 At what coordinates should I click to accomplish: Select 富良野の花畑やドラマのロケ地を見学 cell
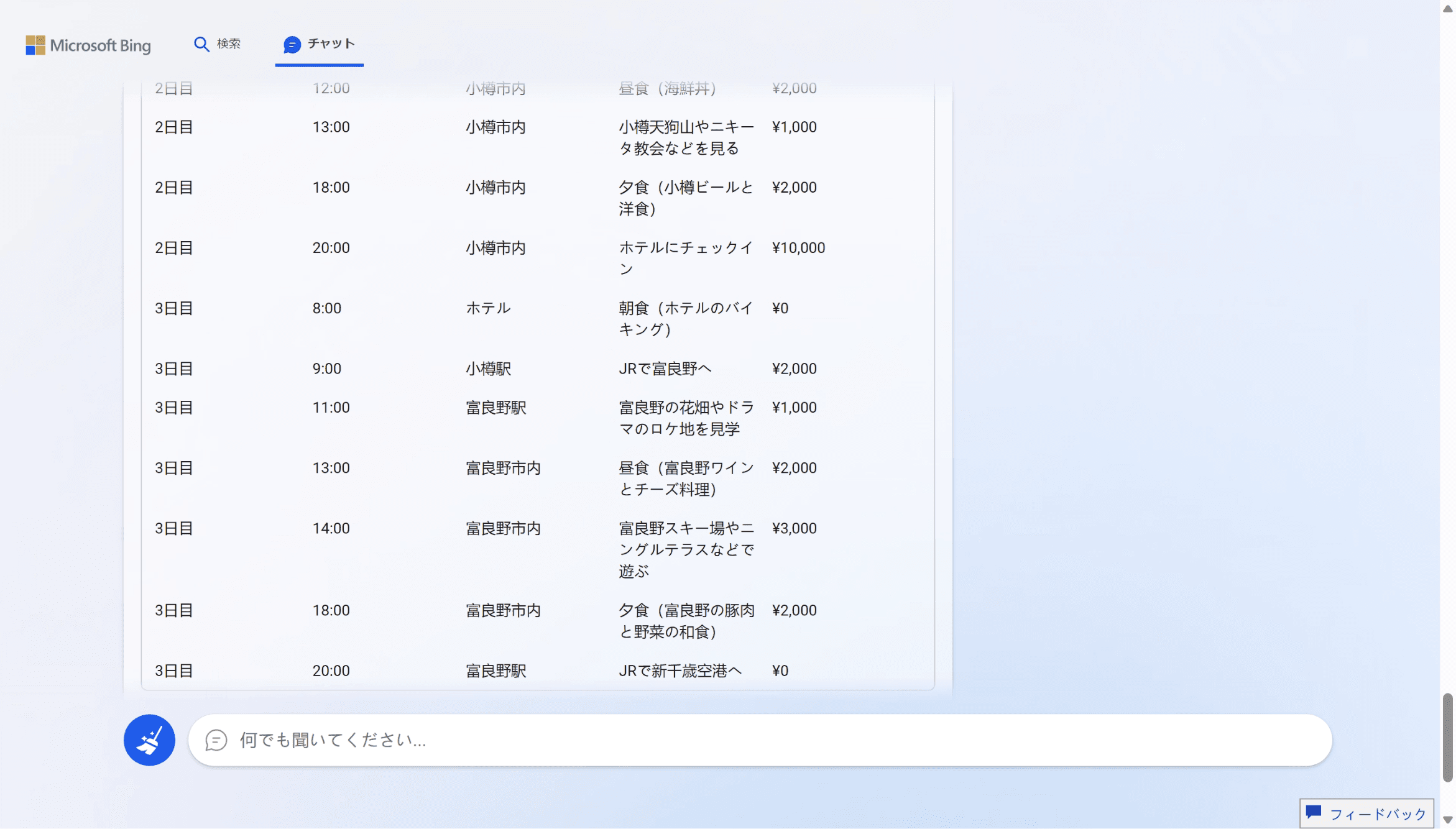tap(686, 418)
